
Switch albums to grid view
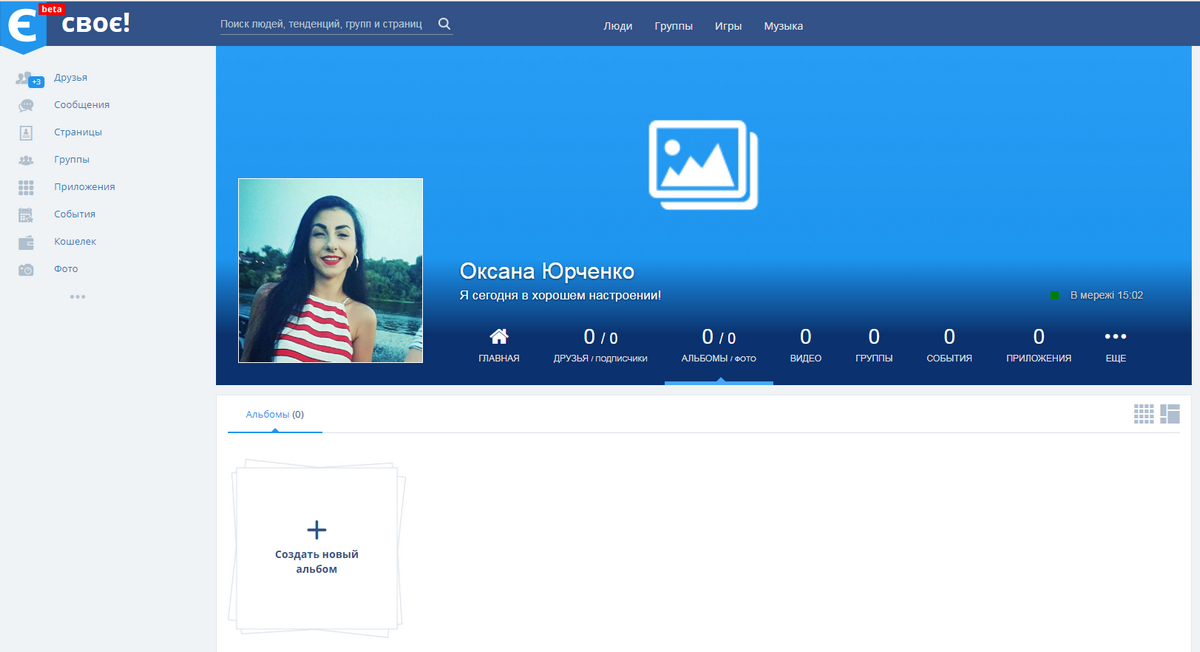pos(1144,413)
